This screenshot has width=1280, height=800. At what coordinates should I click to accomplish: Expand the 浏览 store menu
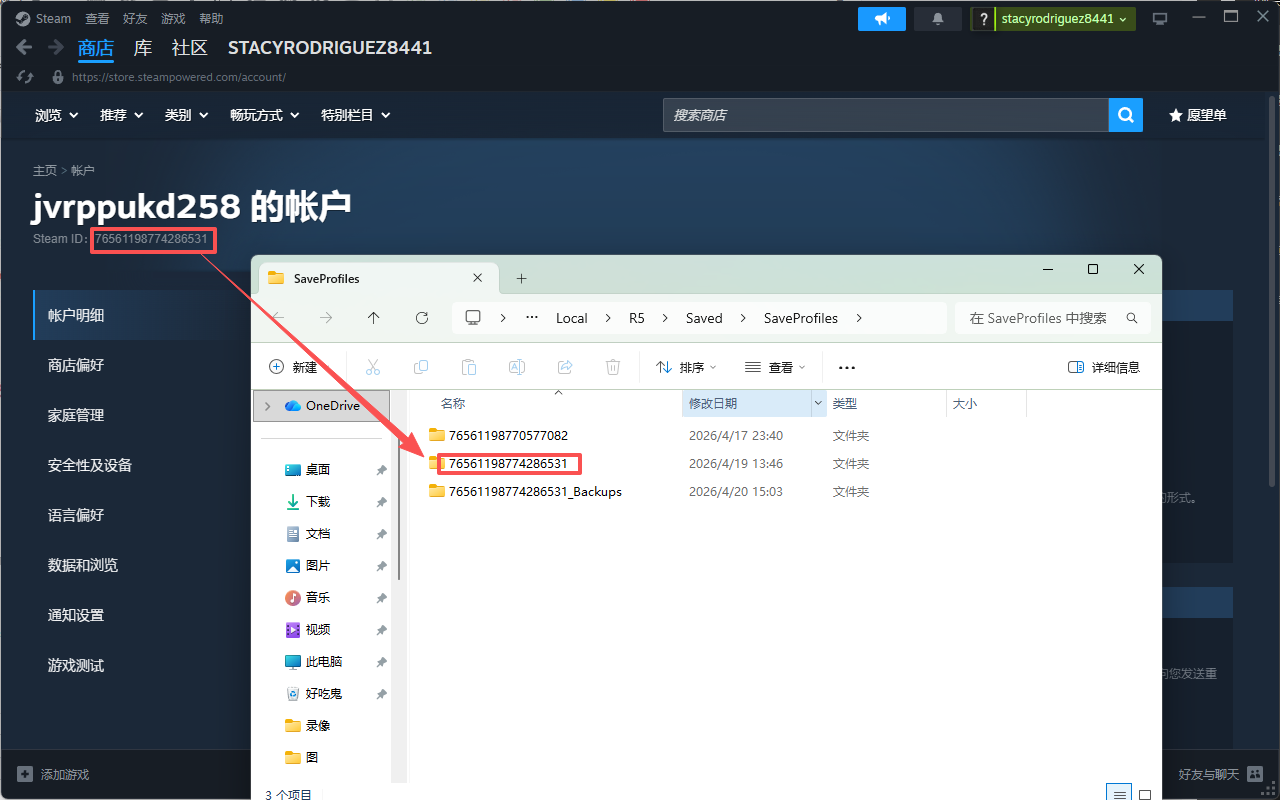(56, 115)
